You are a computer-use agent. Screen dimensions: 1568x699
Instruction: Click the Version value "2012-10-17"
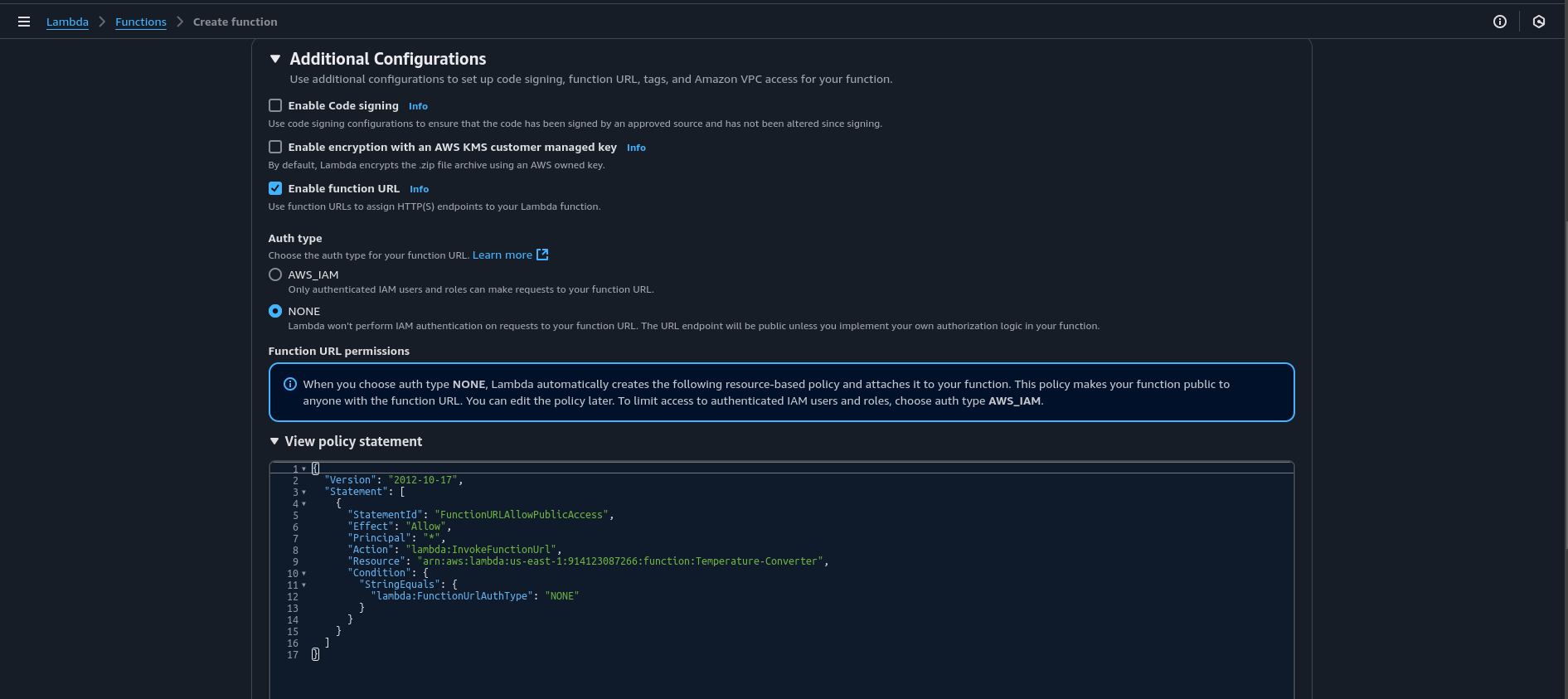coord(423,480)
